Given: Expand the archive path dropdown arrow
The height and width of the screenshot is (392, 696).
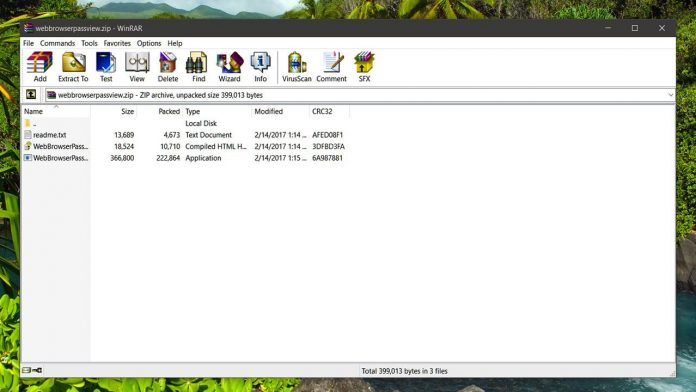Looking at the screenshot, I should [x=670, y=95].
